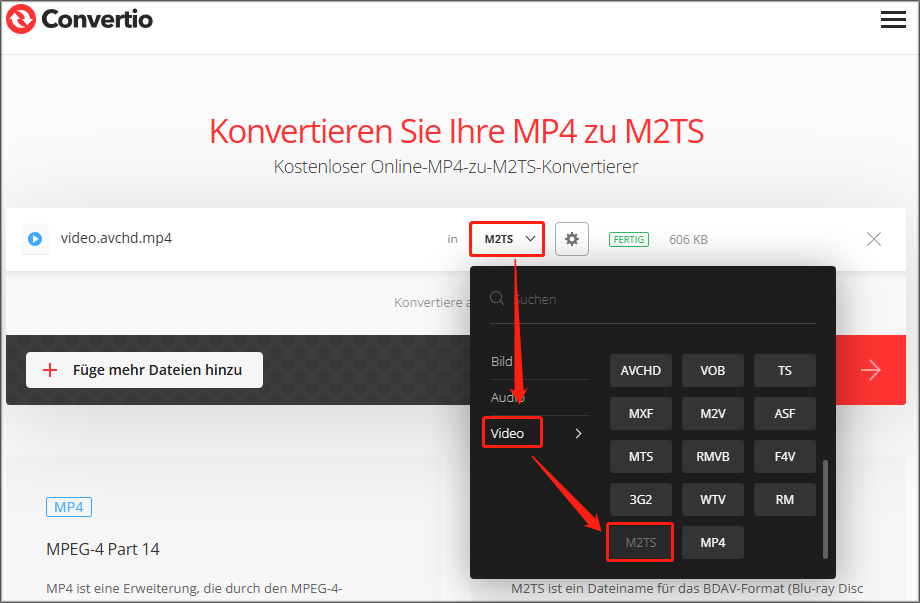Select the MTS output format
This screenshot has height=603, width=920.
640,456
